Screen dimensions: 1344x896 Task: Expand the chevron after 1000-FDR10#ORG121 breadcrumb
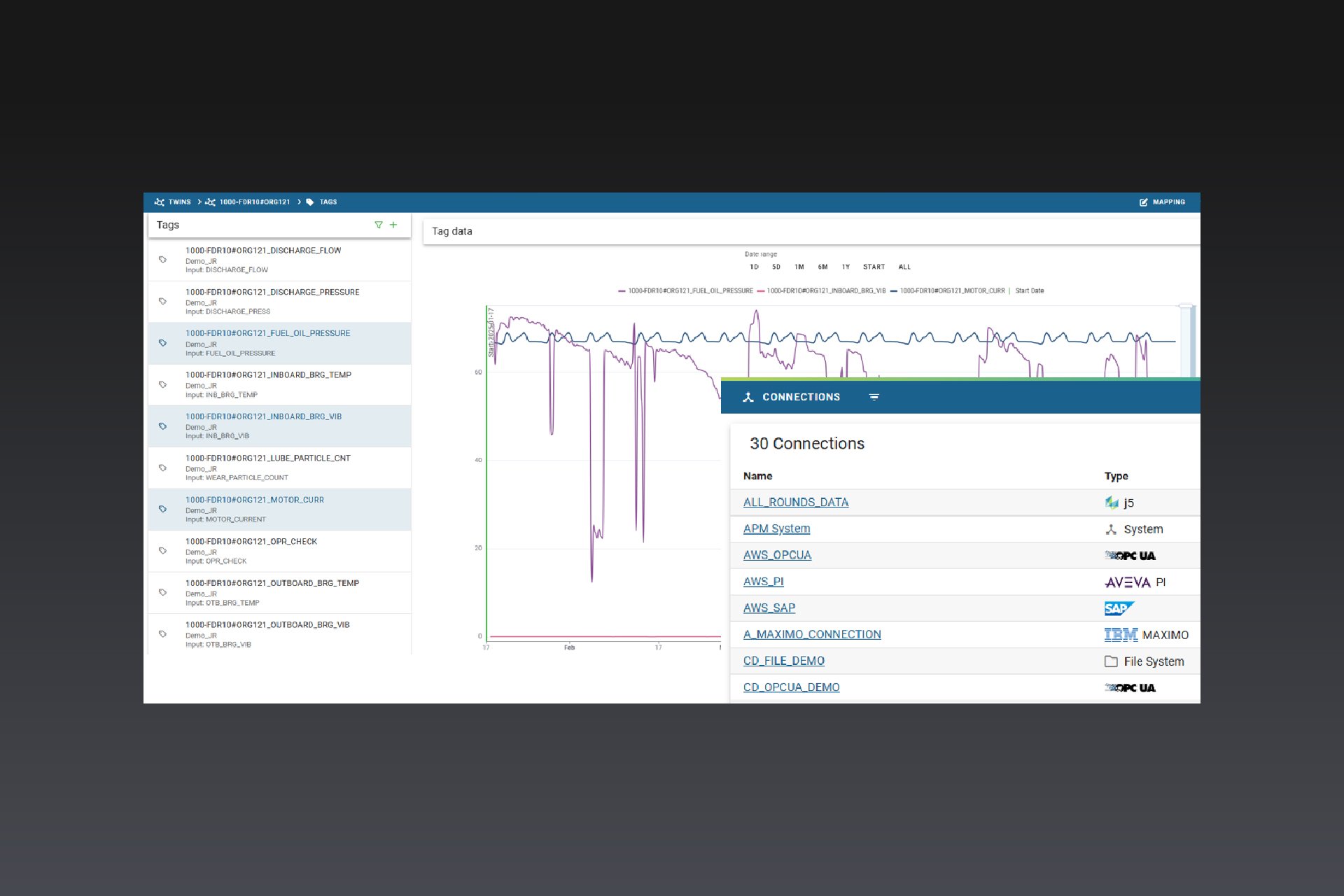tap(299, 202)
